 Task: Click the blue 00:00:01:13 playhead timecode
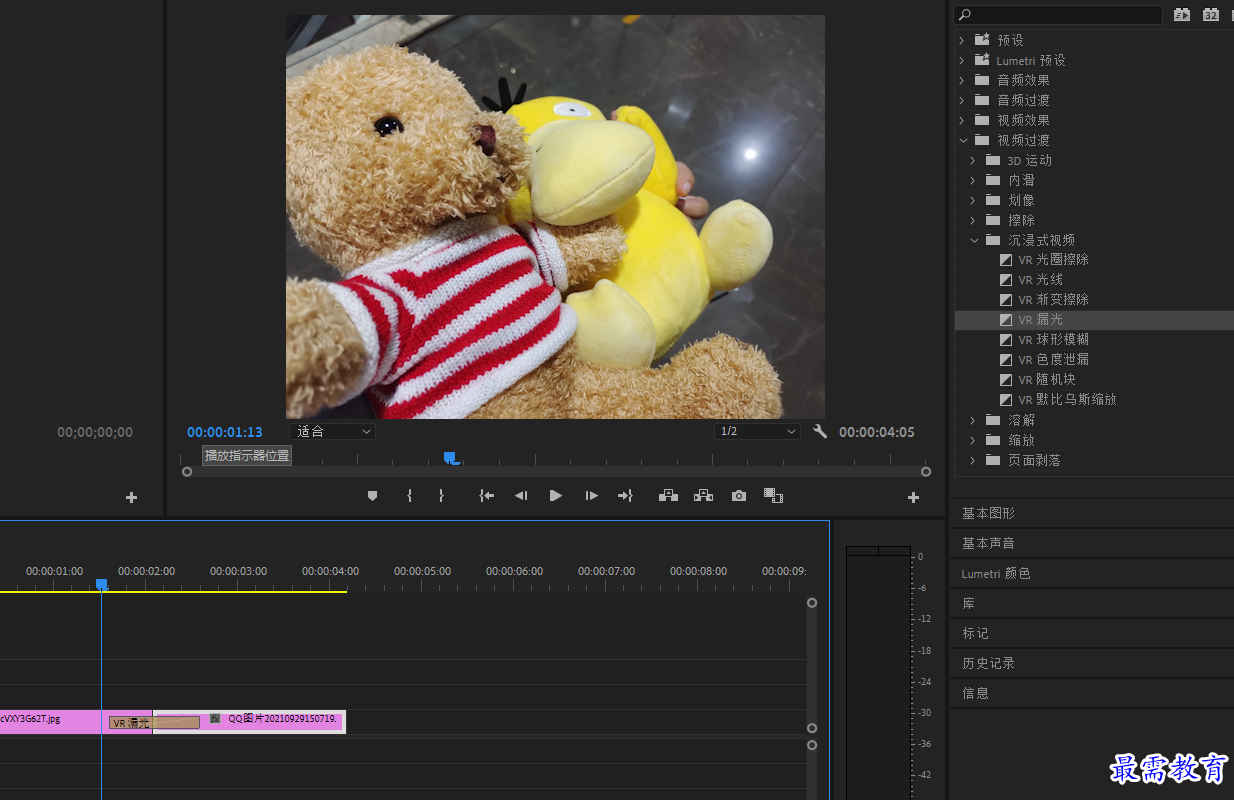[225, 432]
